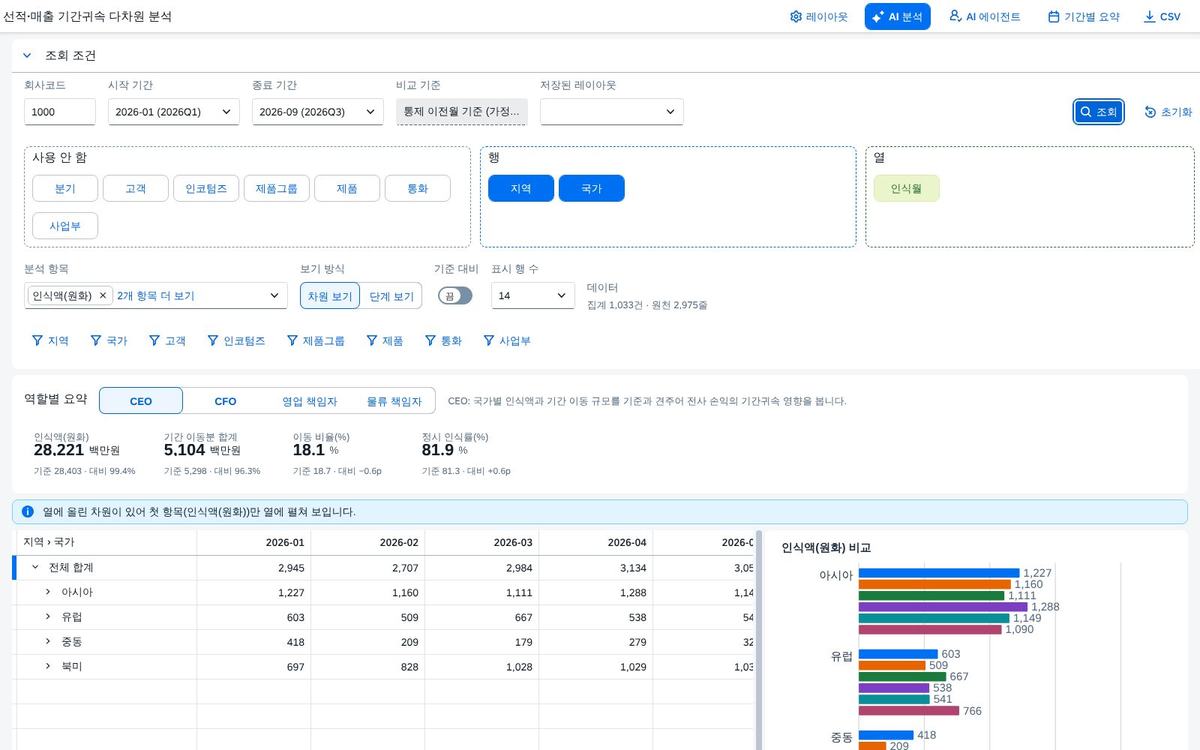Switch to the CFO role tab
This screenshot has width=1200, height=750.
pos(226,401)
